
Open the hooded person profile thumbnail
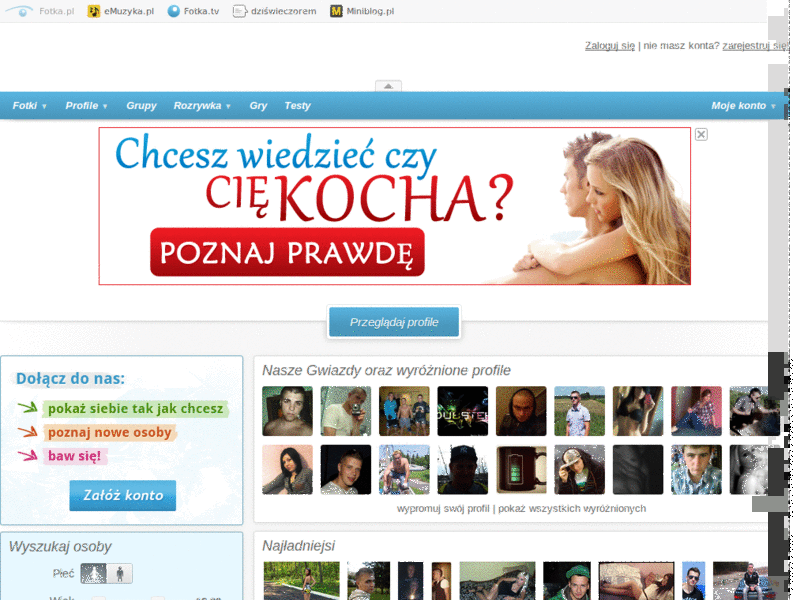[x=521, y=411]
